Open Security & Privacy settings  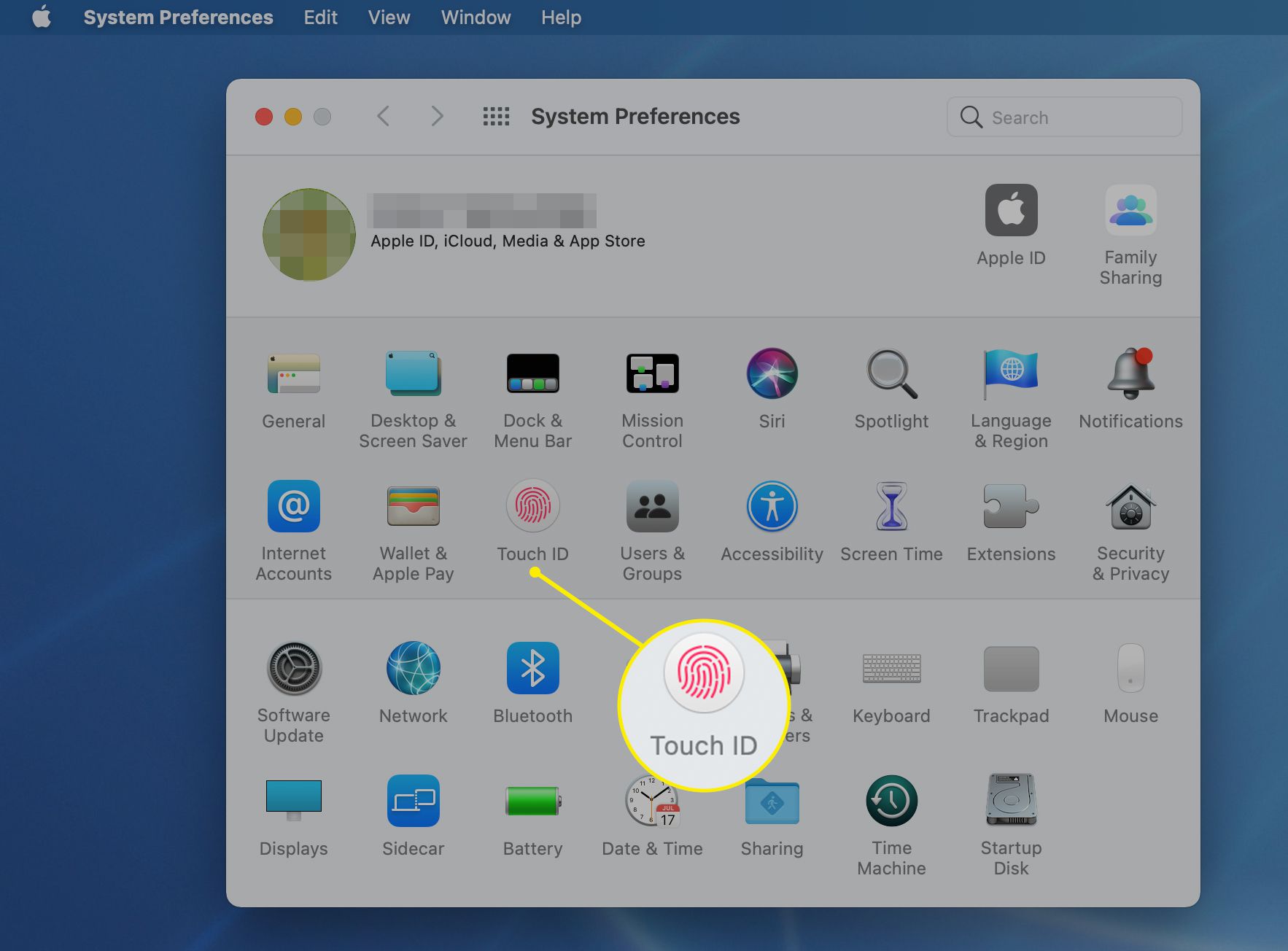[x=1130, y=506]
